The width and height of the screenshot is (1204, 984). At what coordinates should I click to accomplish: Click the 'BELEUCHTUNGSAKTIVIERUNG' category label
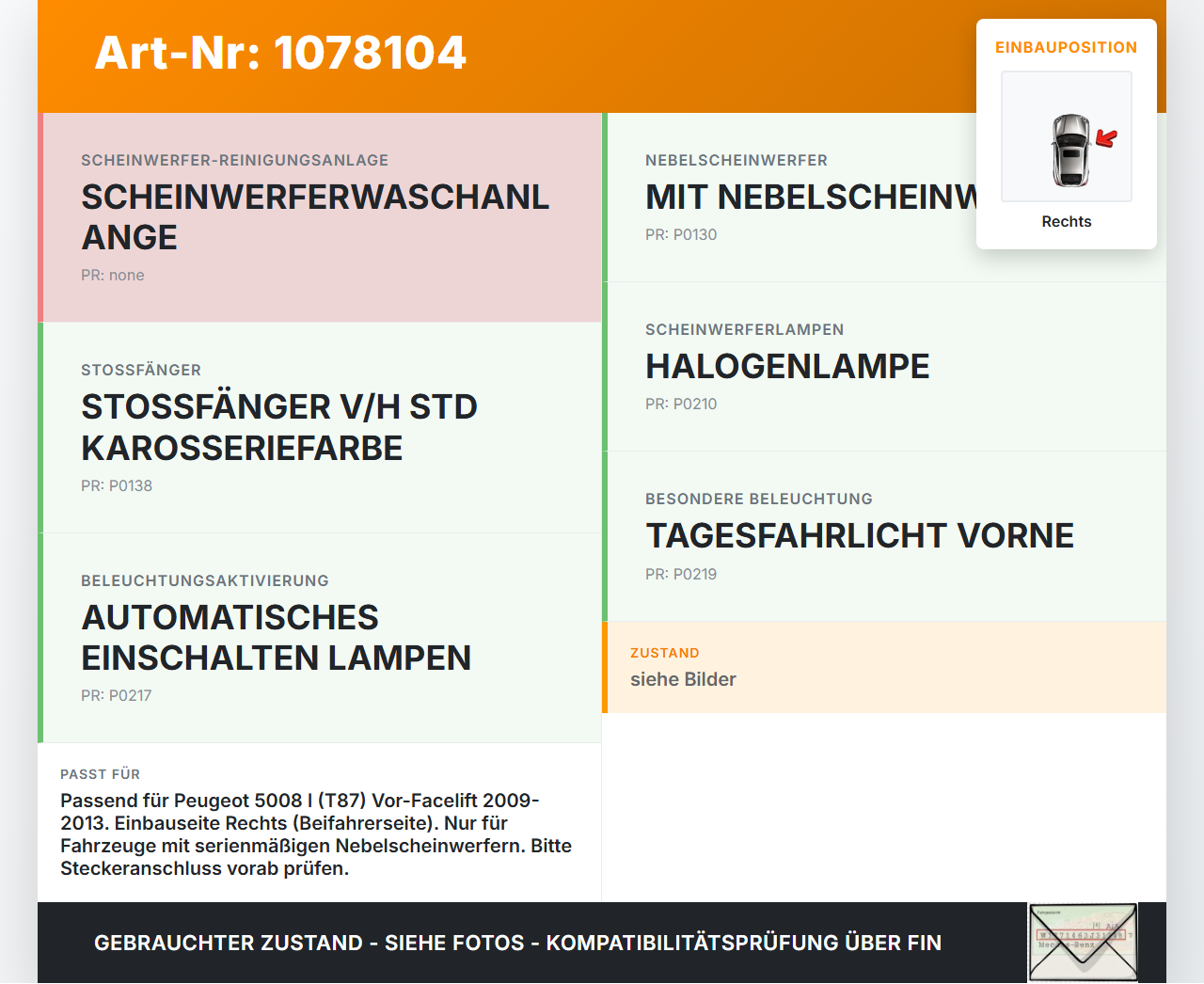click(x=205, y=580)
